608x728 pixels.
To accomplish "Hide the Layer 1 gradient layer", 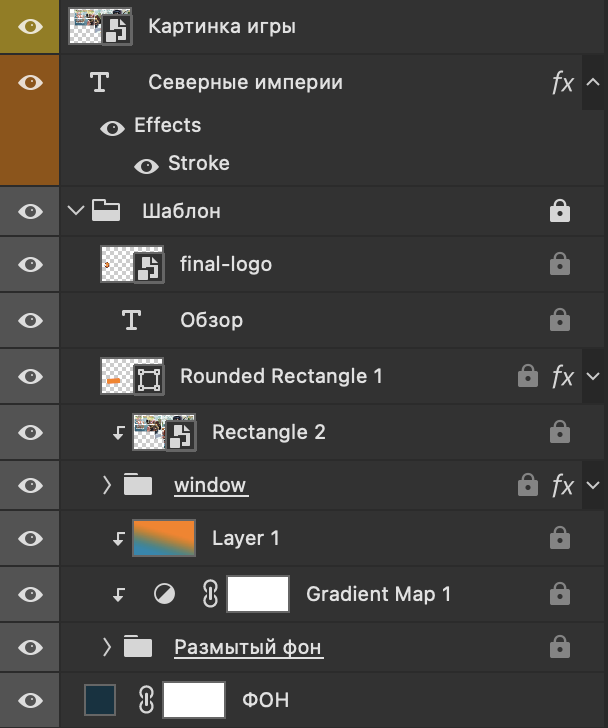I will (x=31, y=539).
